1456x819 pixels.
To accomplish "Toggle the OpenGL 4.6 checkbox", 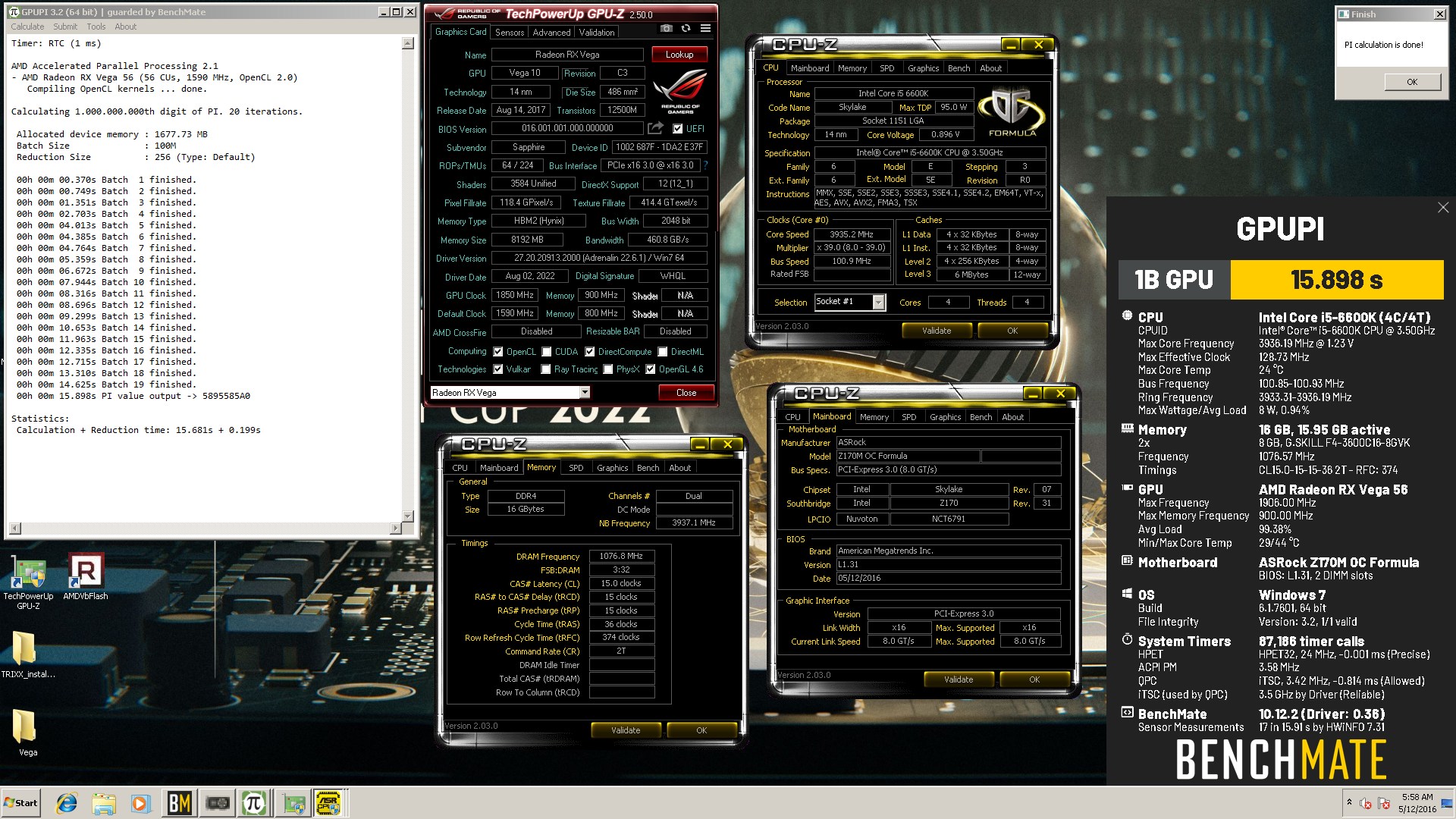I will [x=651, y=369].
